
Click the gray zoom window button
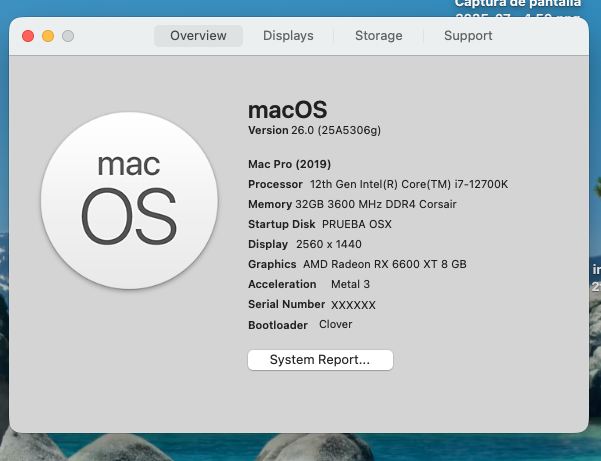pos(68,36)
